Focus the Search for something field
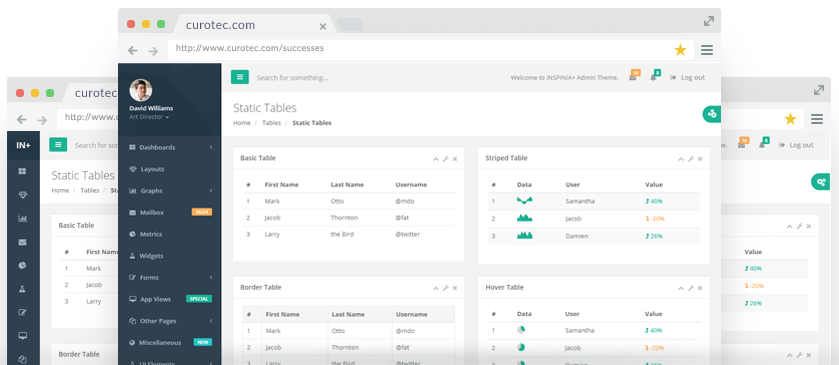This screenshot has width=839, height=365. [x=292, y=78]
